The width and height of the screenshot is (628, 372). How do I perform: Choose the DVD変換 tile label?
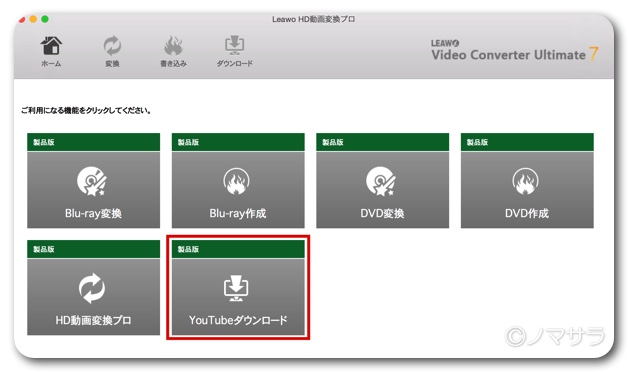click(382, 213)
